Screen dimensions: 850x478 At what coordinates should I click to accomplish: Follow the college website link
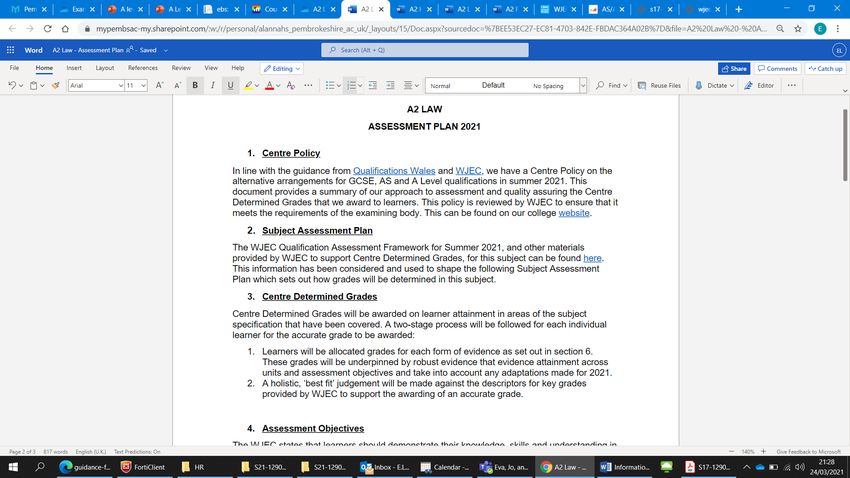(x=574, y=213)
